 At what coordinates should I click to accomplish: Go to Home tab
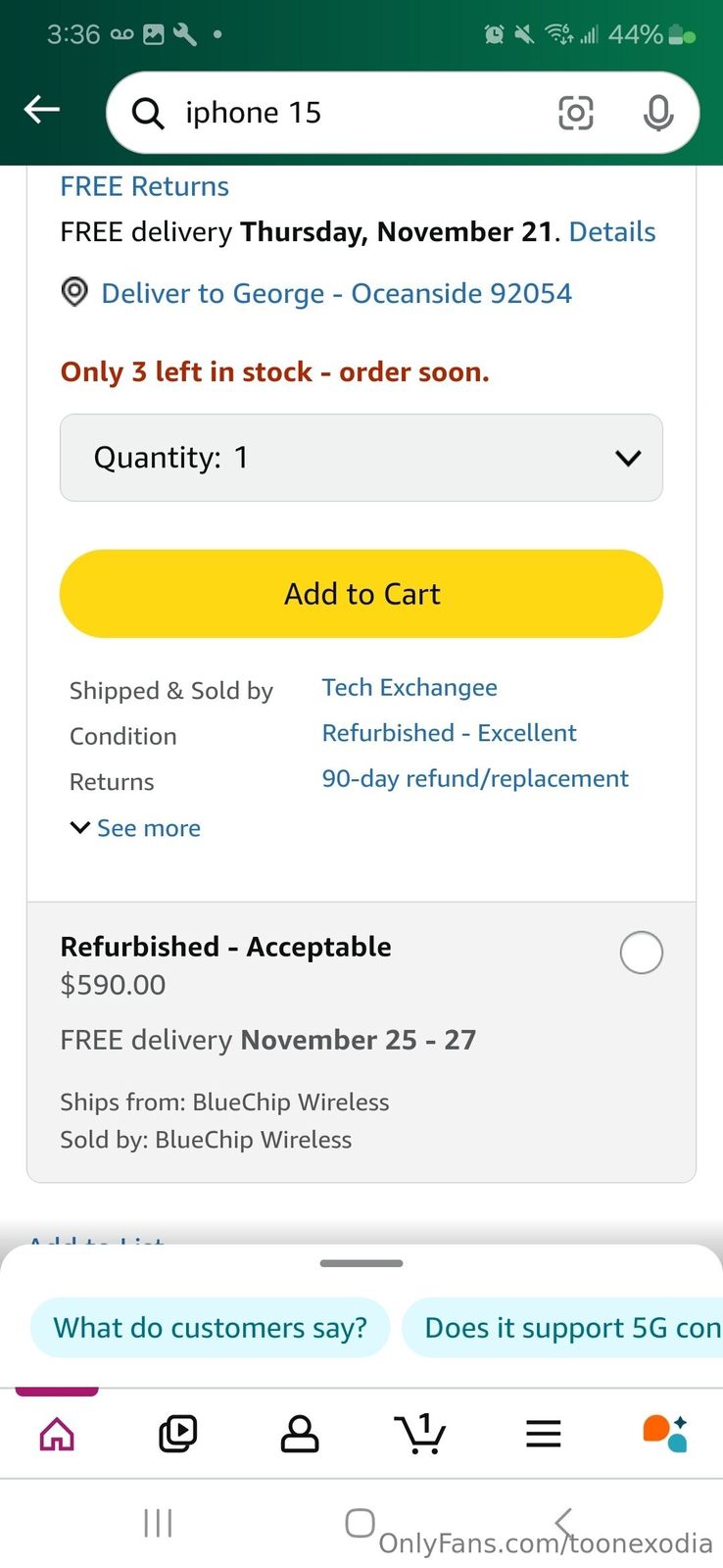(57, 1434)
